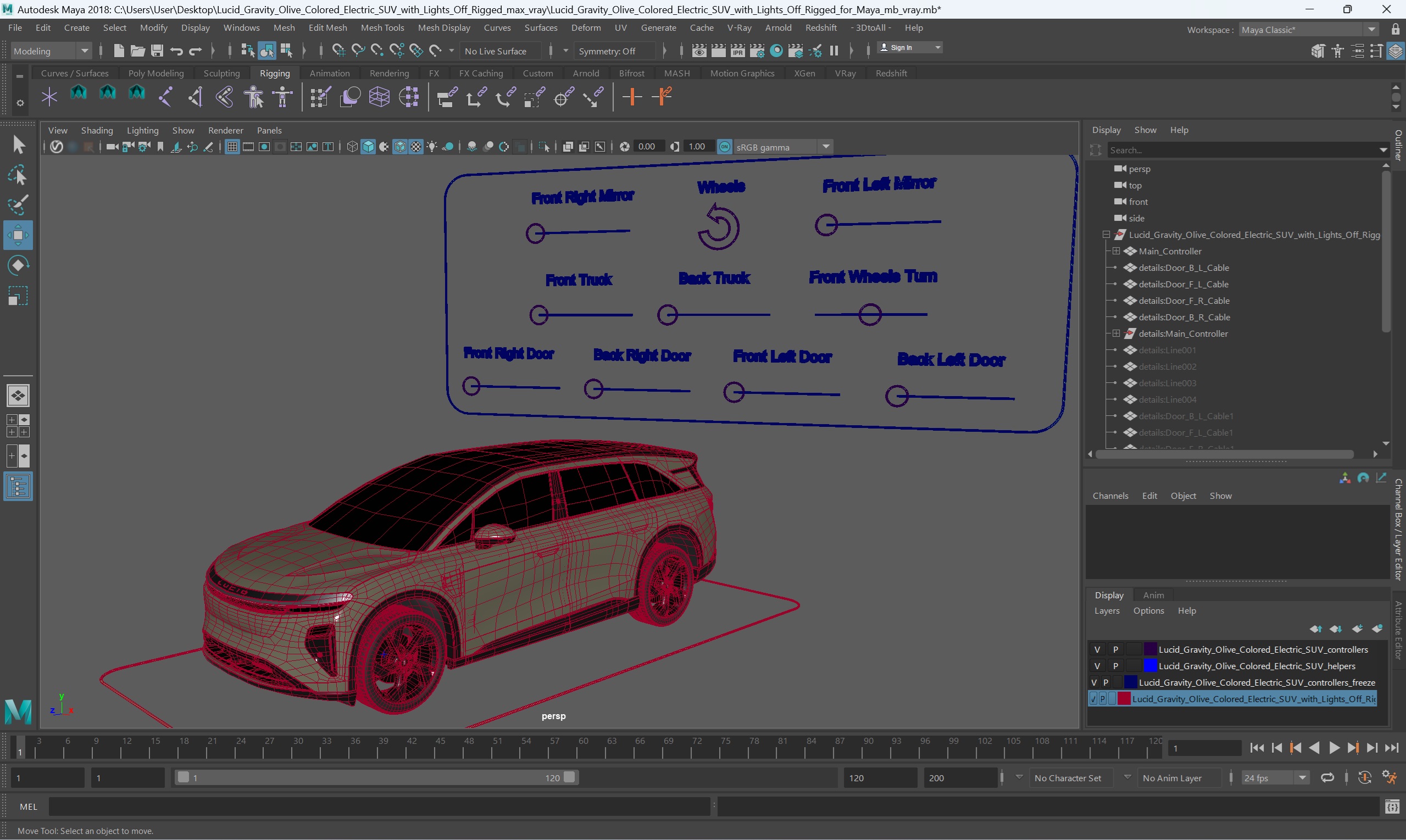Toggle the Auto Keyframe button
Screen dimensions: 1406x840
tap(1364, 778)
